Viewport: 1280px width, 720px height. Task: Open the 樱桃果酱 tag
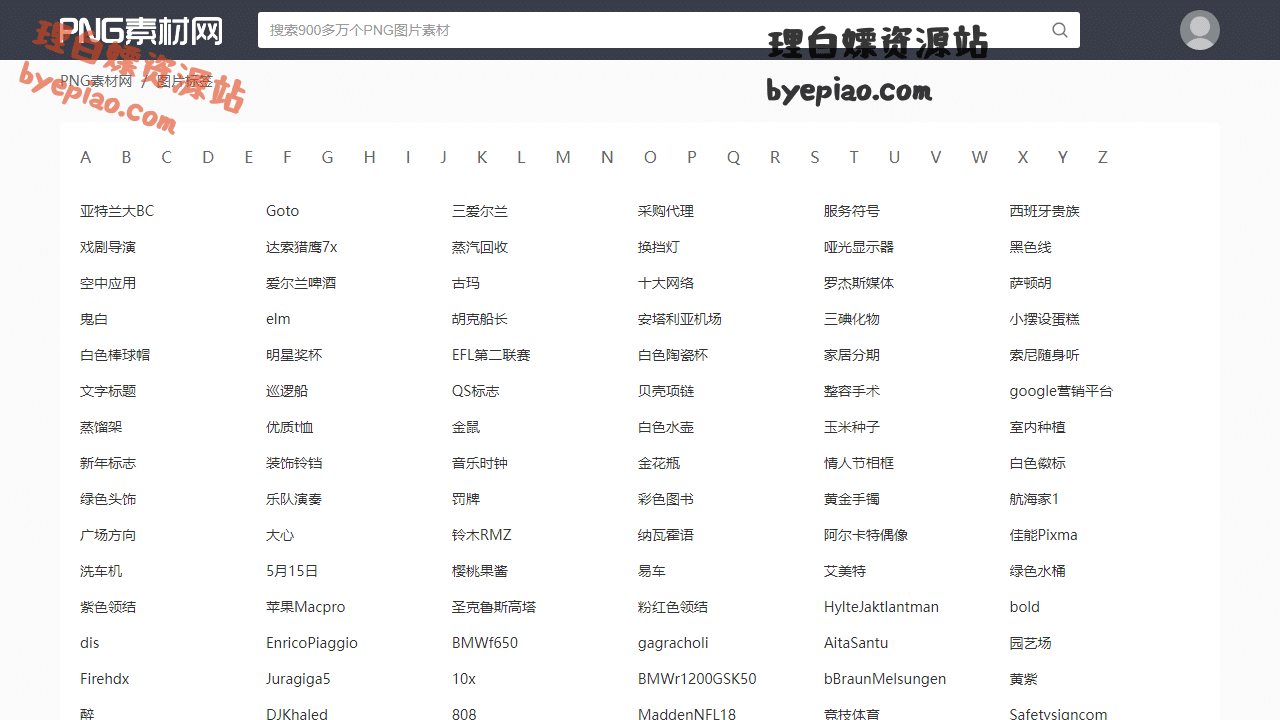(480, 571)
